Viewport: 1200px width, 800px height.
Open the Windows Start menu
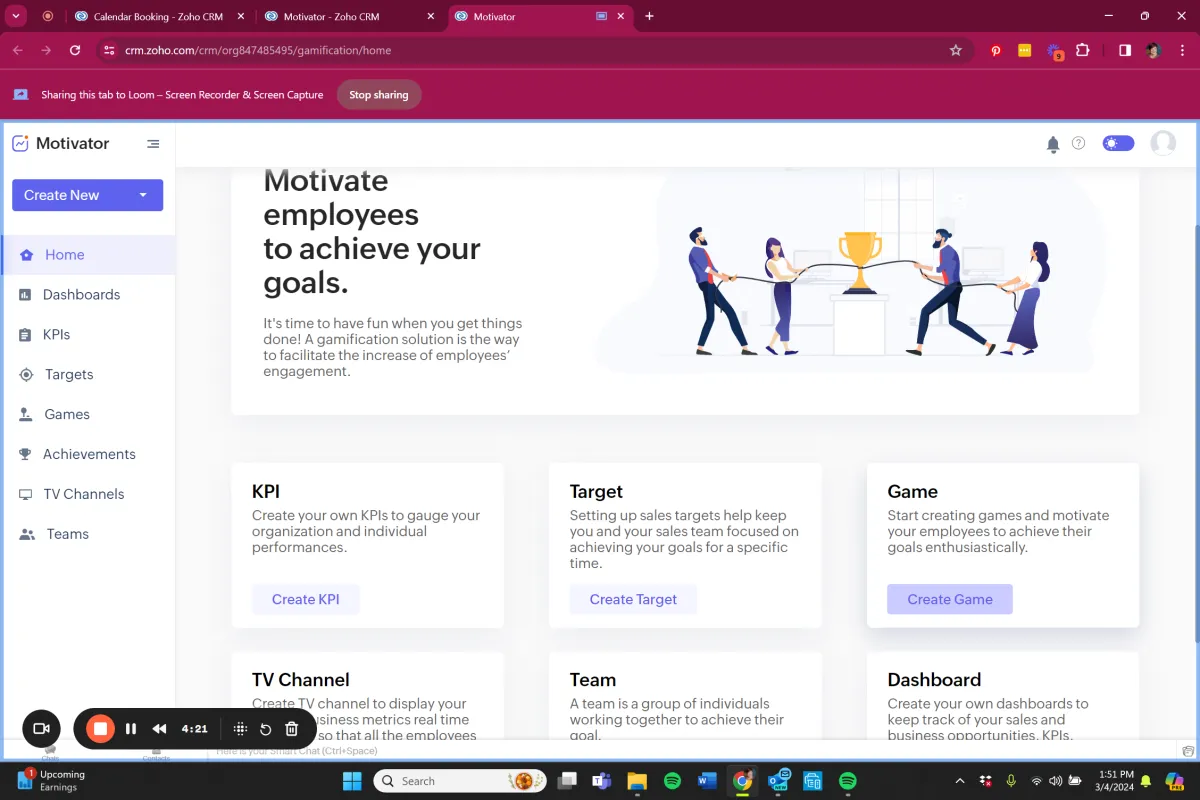352,781
